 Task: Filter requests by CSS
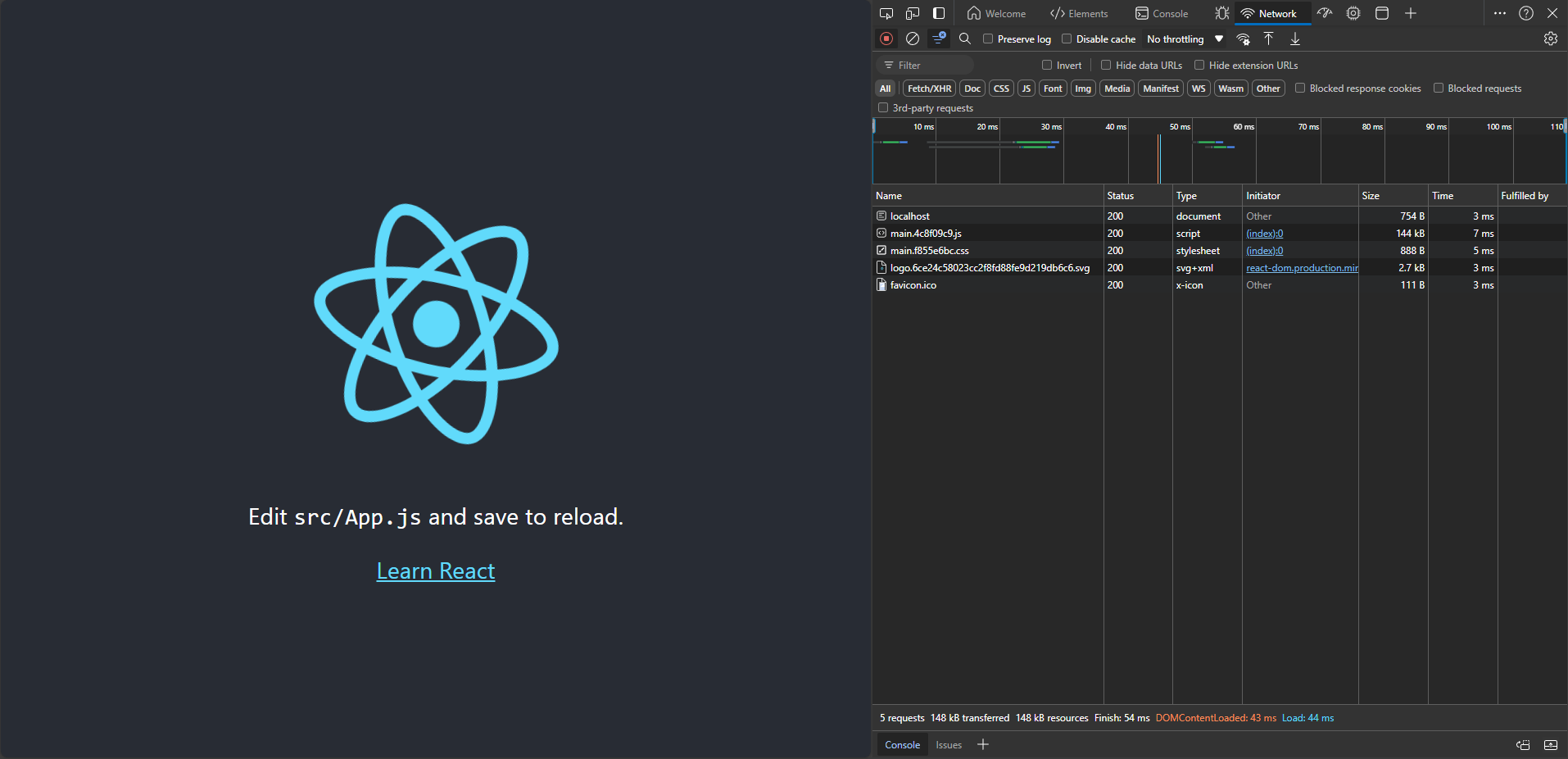(x=1001, y=89)
